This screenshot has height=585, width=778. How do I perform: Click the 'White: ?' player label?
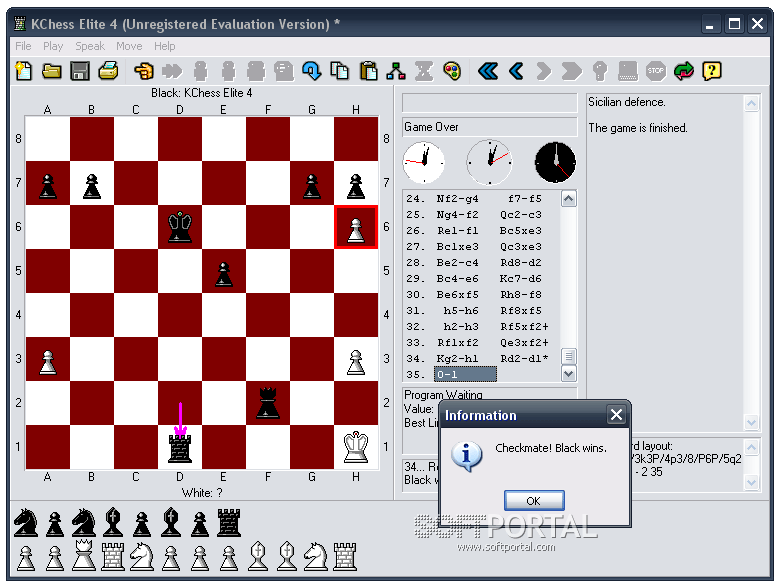[202, 493]
